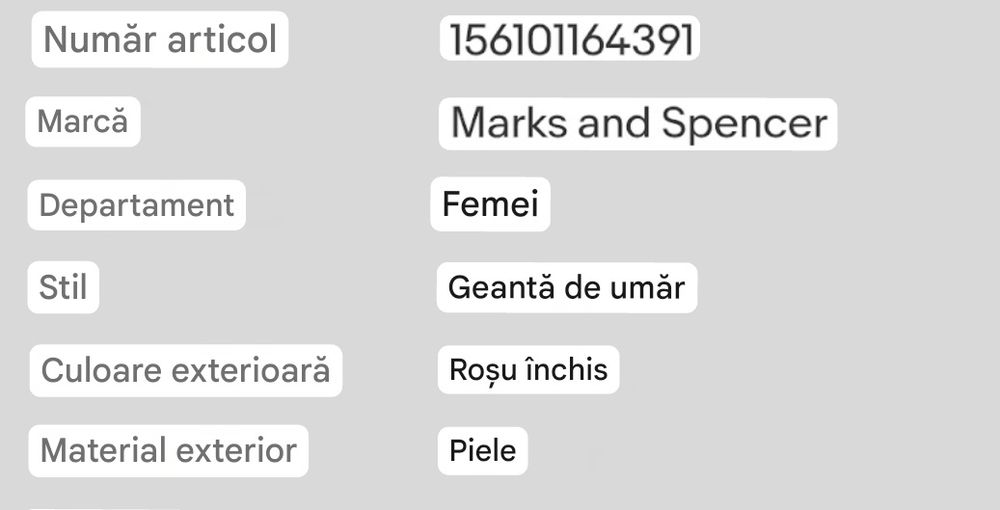Click the Marcă field label
This screenshot has height=510, width=1000.
(x=82, y=121)
